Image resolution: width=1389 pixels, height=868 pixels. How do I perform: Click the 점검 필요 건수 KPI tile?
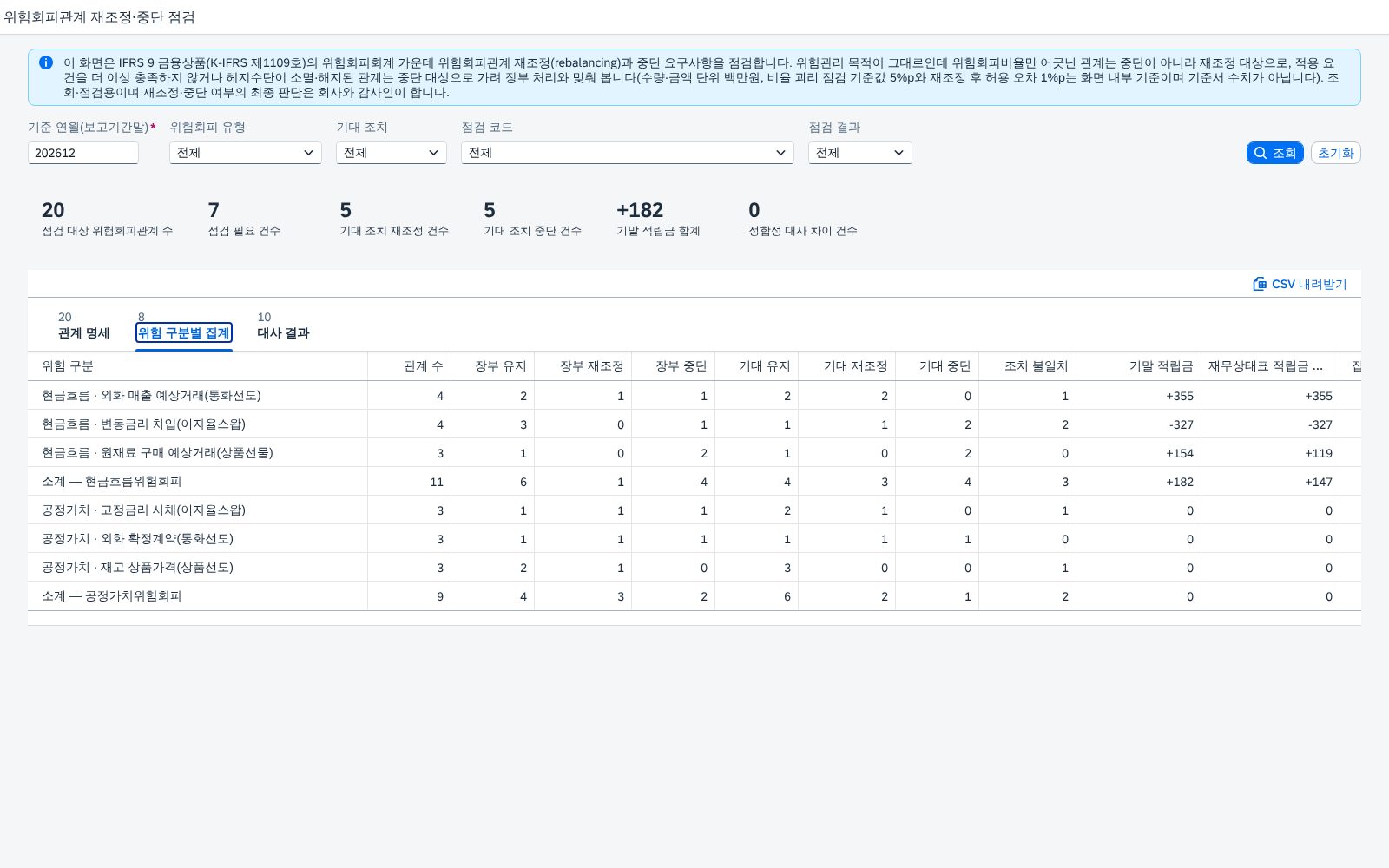[x=244, y=220]
